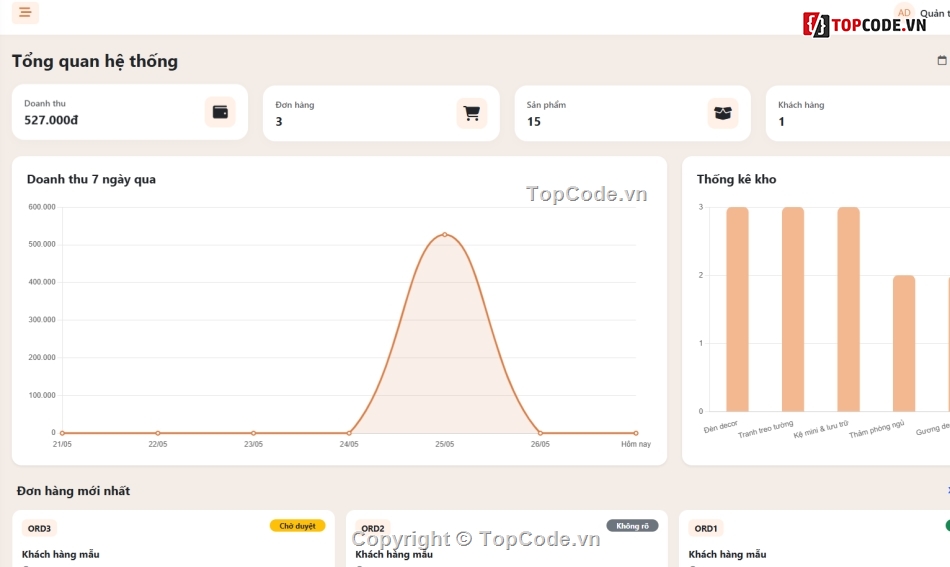
Task: Click the Chờ duyệt status badge
Action: coord(297,526)
